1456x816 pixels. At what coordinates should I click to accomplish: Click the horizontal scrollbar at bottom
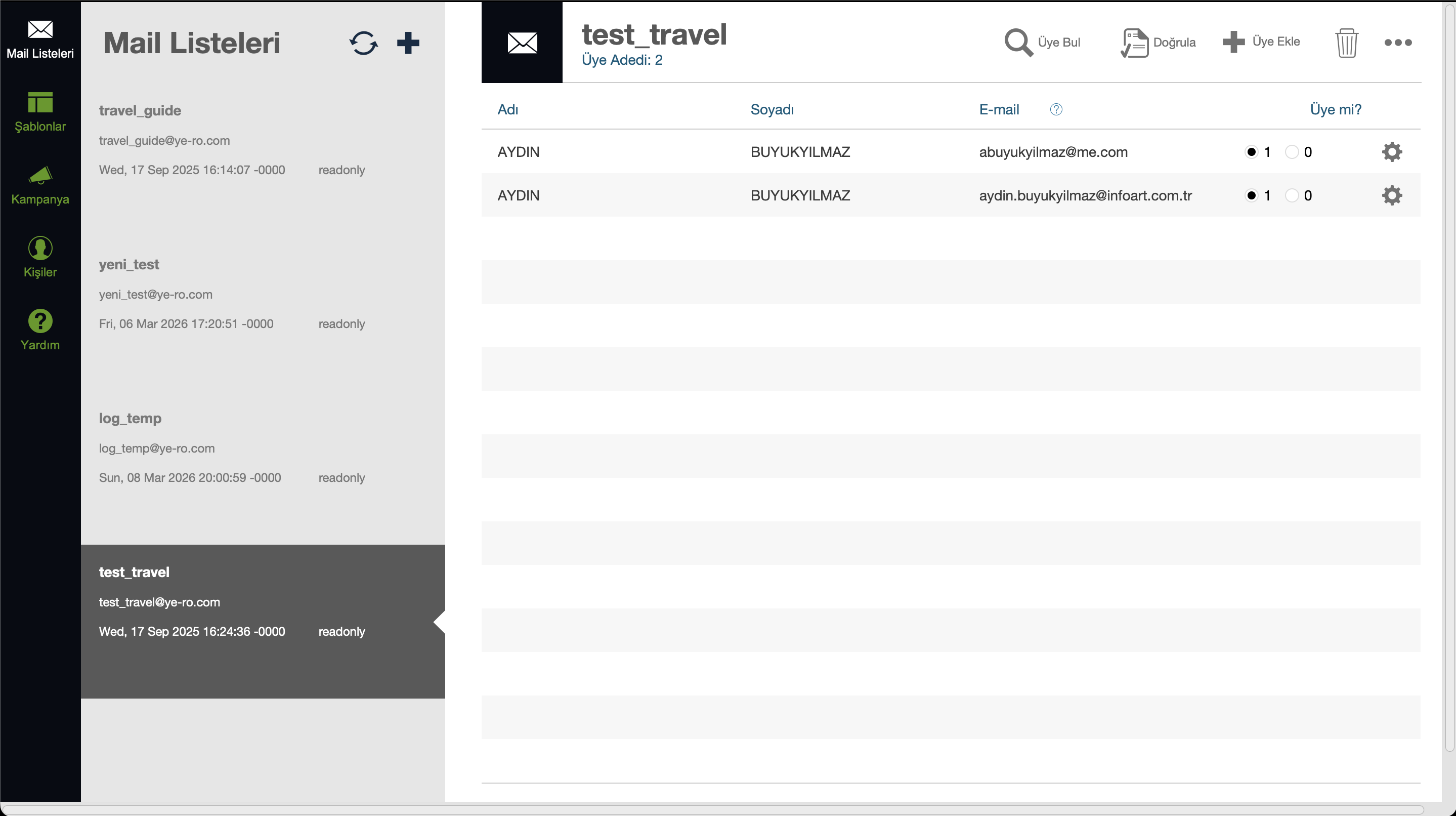(712, 810)
